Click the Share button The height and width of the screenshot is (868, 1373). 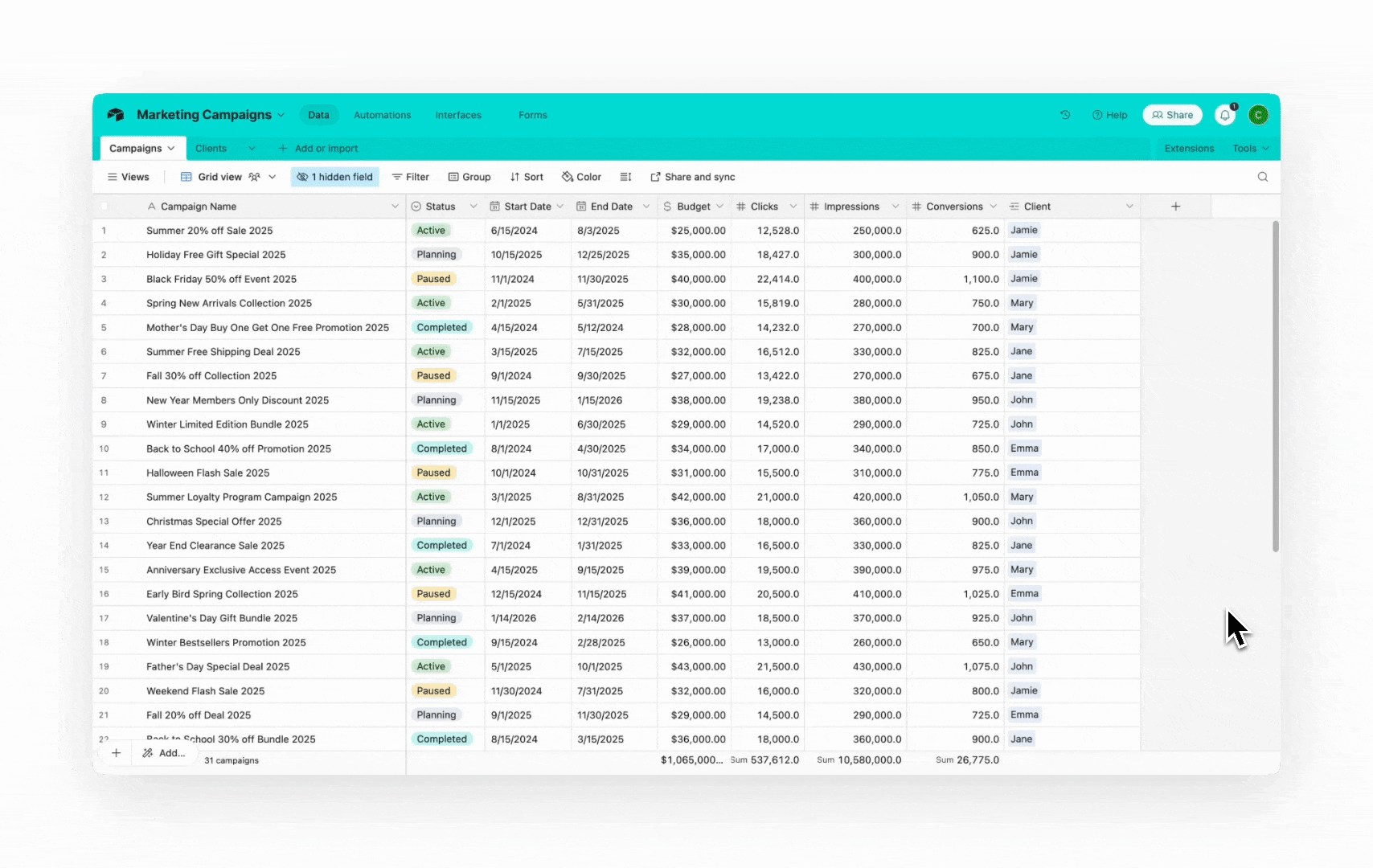pos(1172,115)
